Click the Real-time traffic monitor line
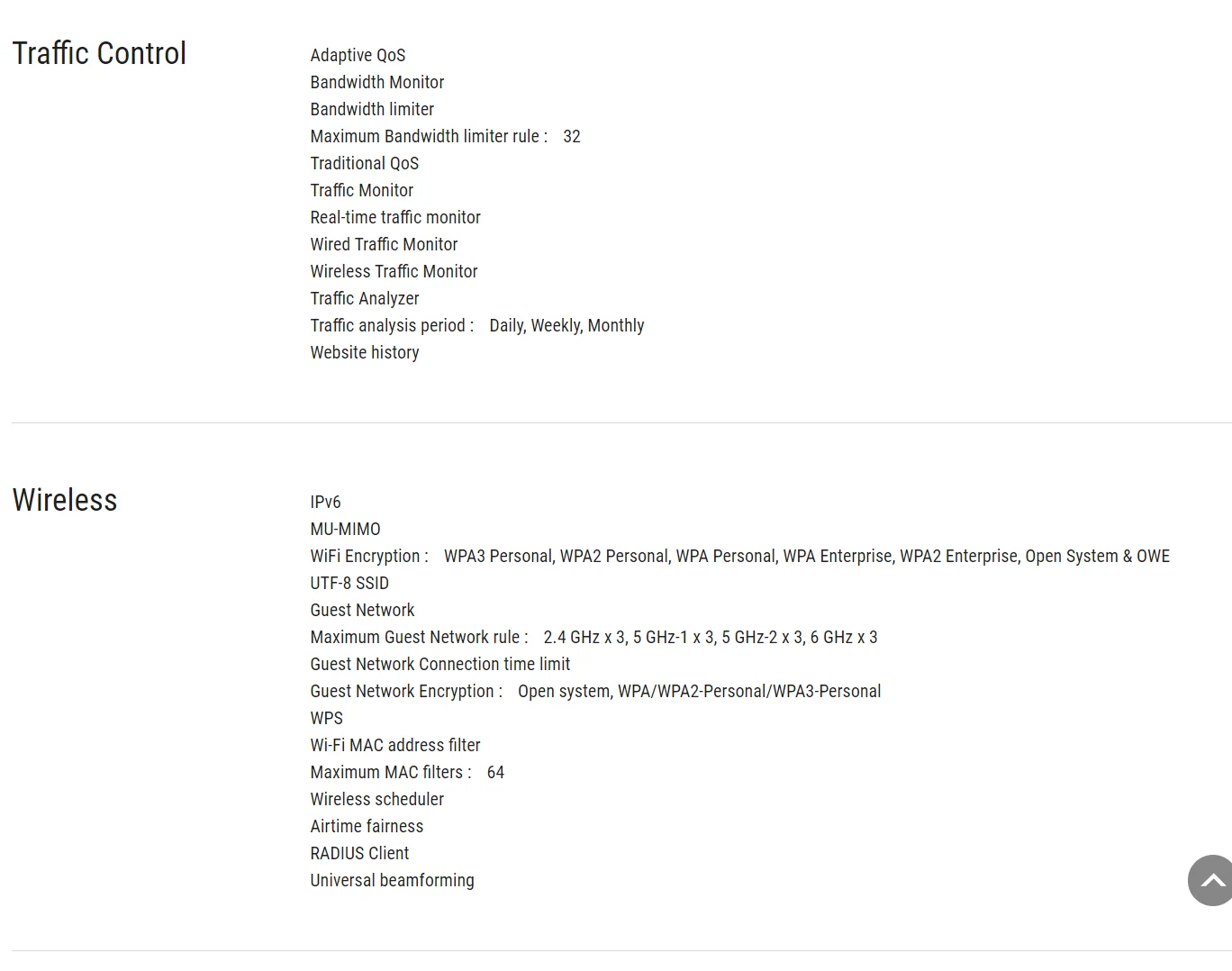1232x971 pixels. pyautogui.click(x=395, y=217)
